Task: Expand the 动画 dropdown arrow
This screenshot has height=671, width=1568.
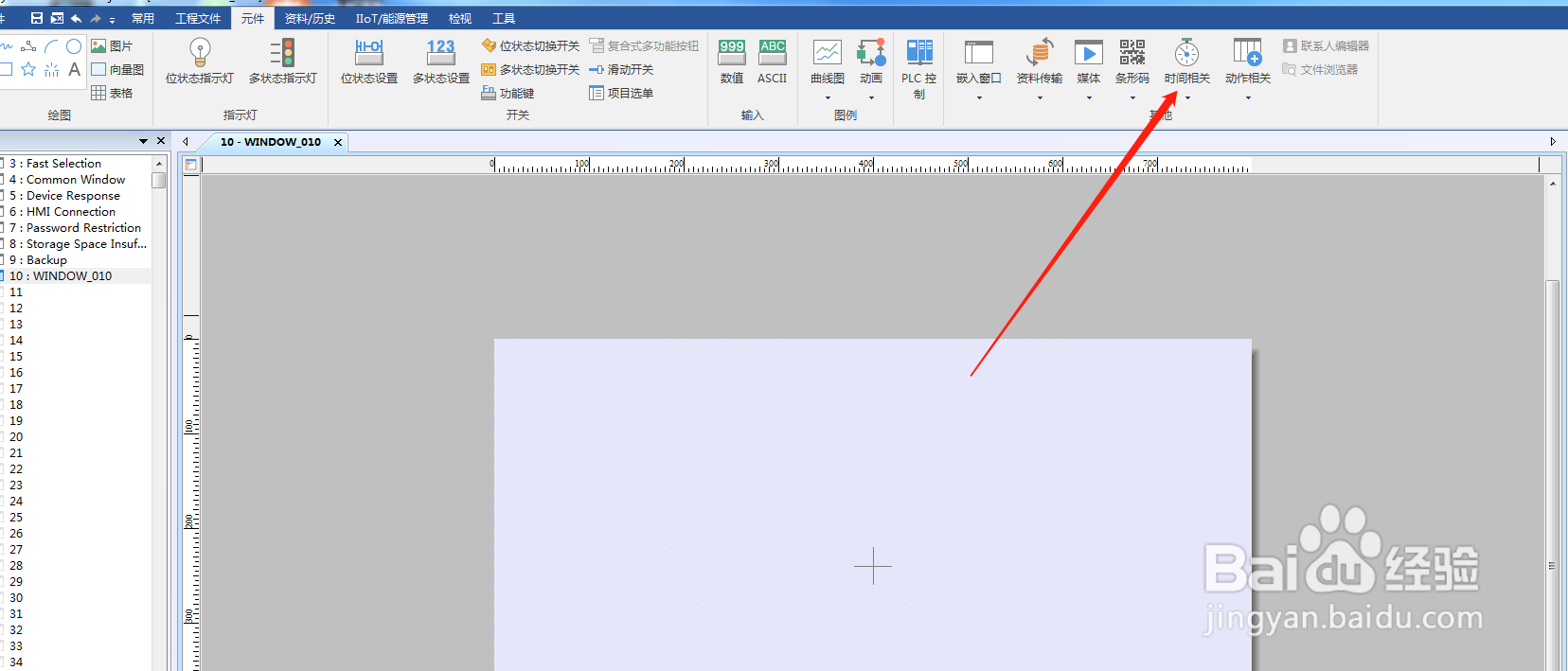Action: pos(871,97)
